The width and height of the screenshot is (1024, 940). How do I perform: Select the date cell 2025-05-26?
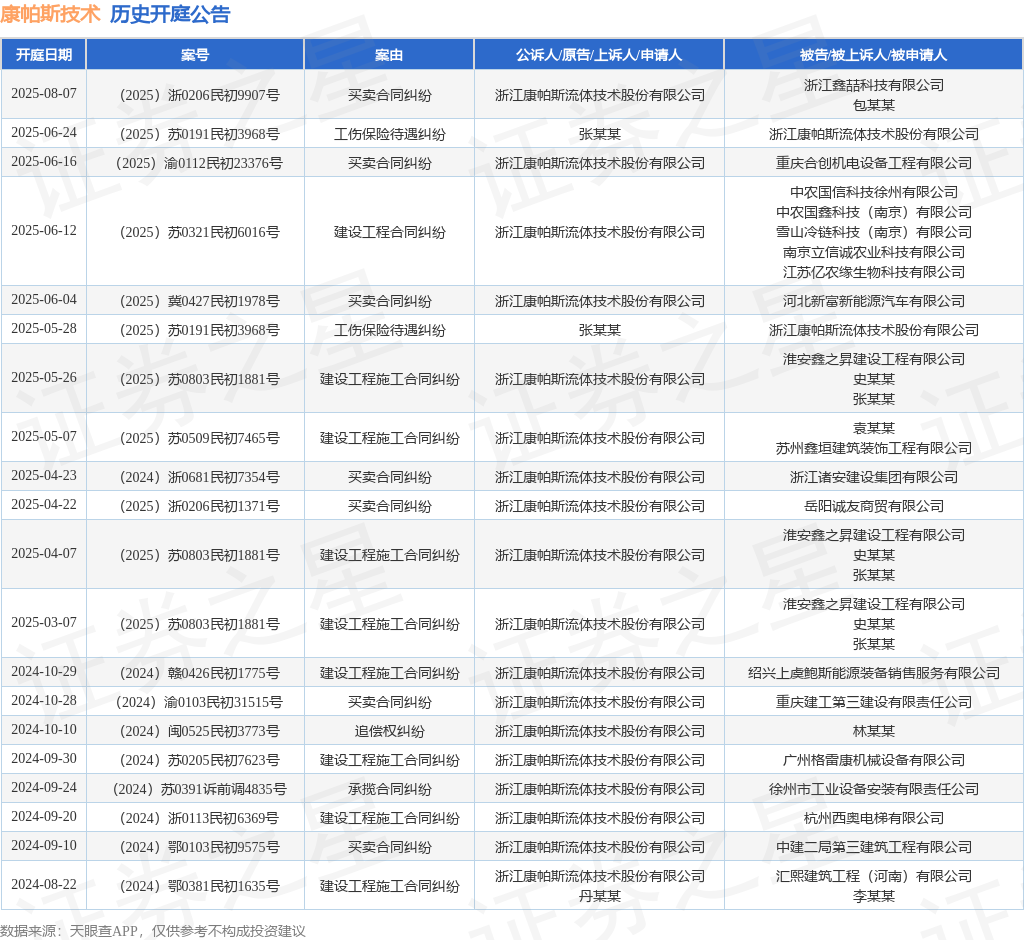coord(44,378)
